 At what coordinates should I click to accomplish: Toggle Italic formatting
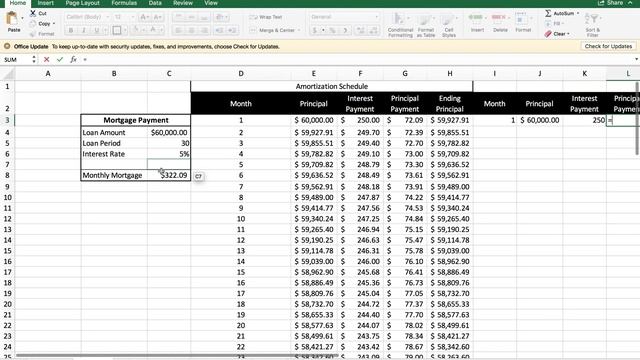tap(84, 30)
